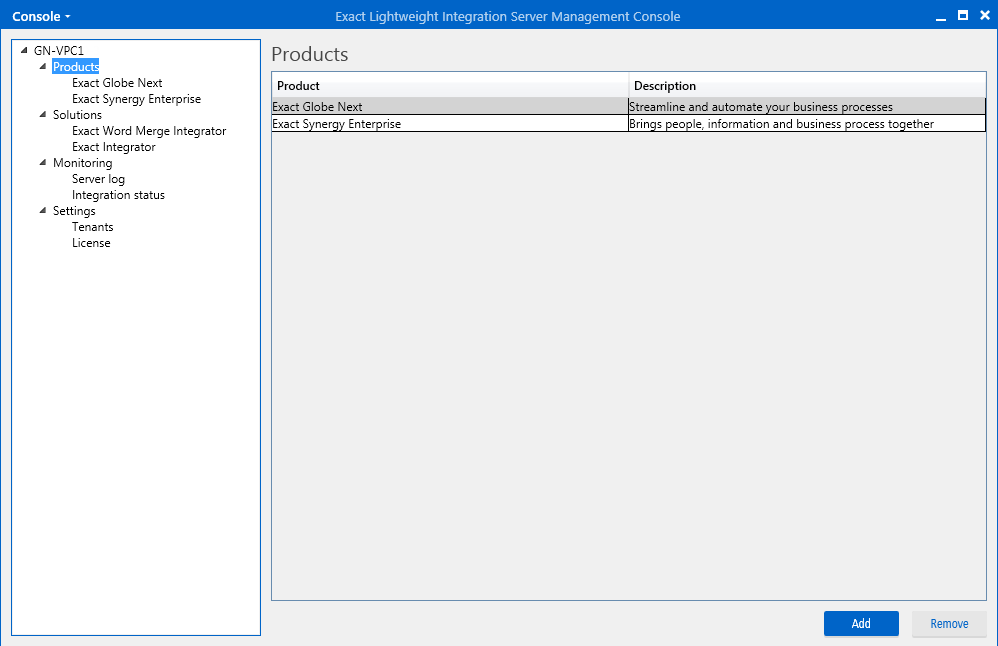Open the Console dropdown menu
Image resolution: width=998 pixels, height=646 pixels.
(41, 17)
